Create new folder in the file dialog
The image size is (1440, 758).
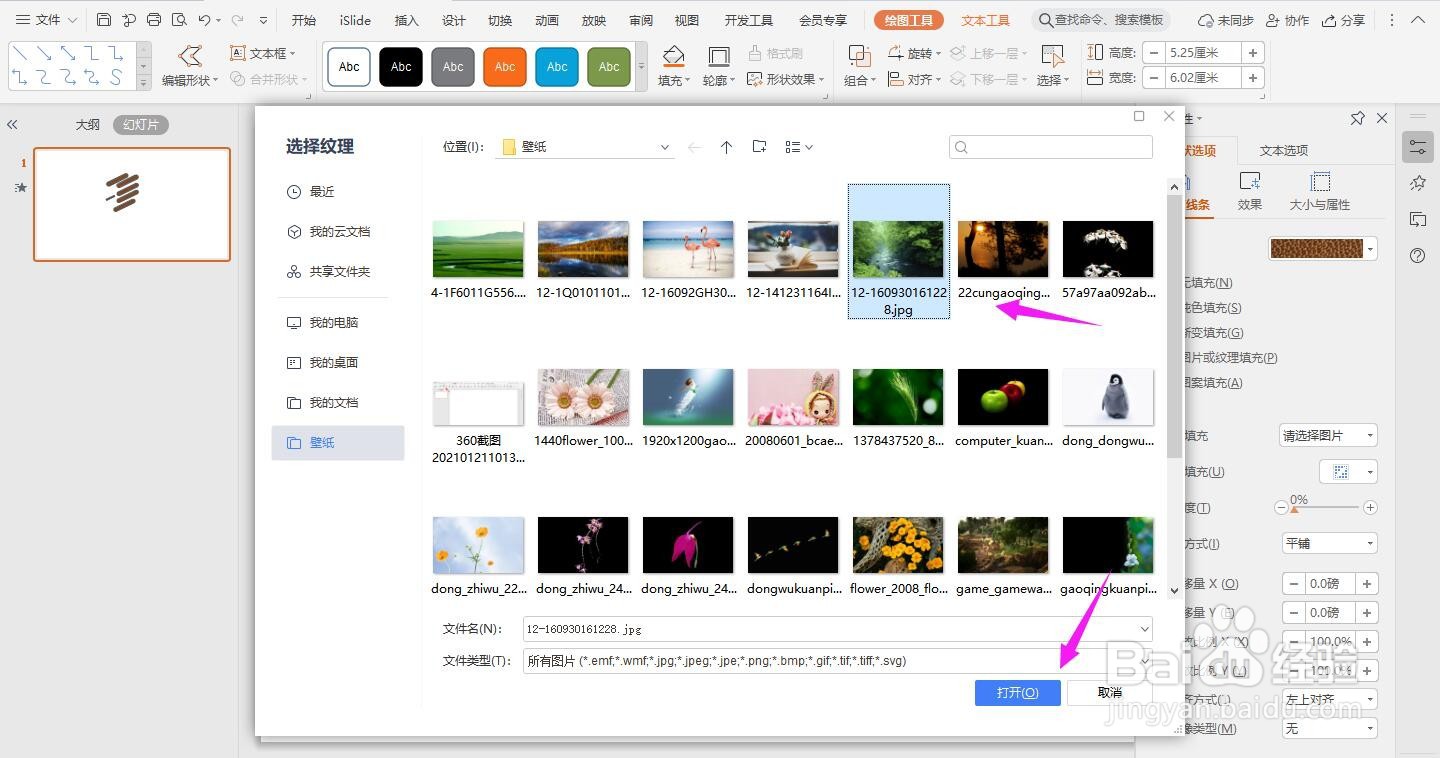point(760,147)
